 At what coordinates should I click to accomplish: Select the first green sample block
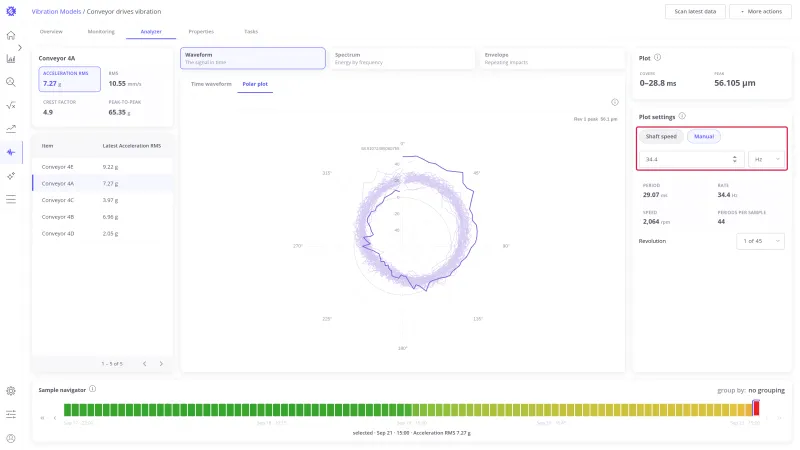tap(67, 409)
